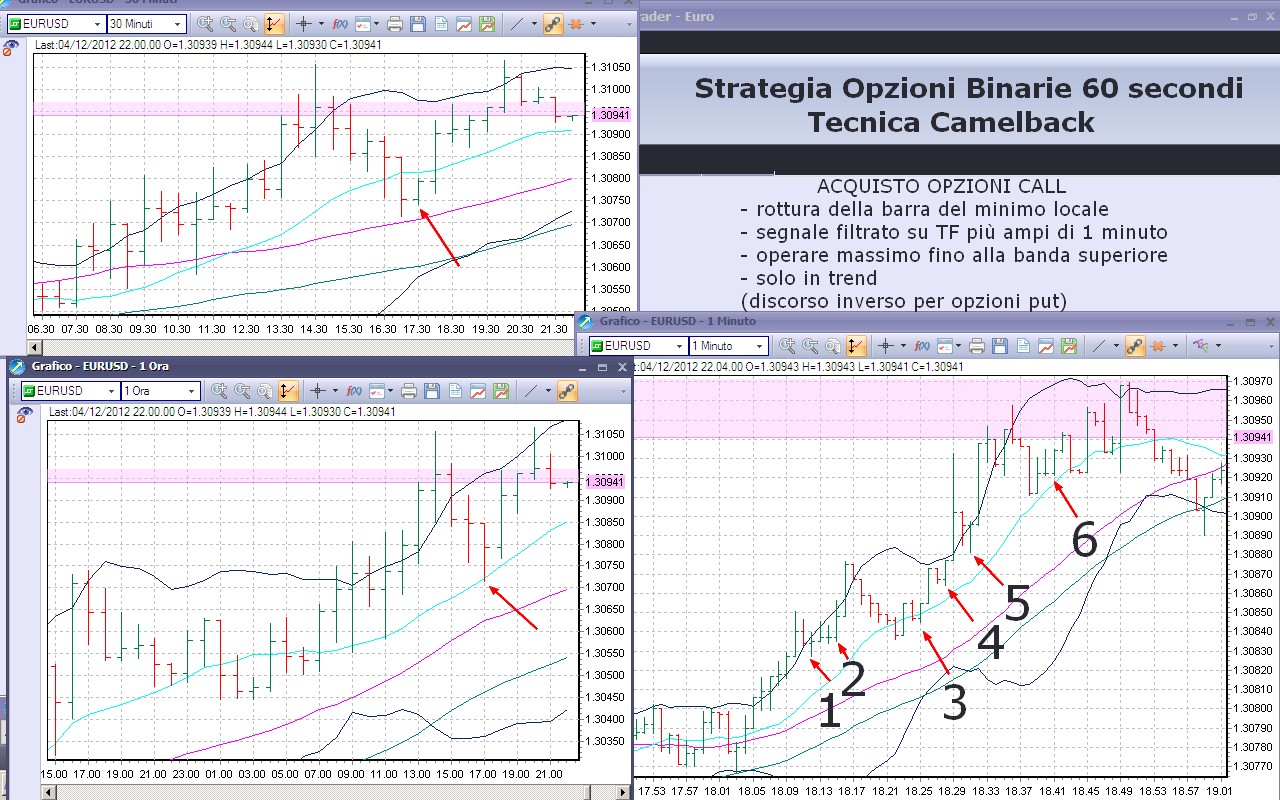This screenshot has width=1280, height=800.
Task: Click the left scroll arrow below the 30 Minuti chart
Action: (x=33, y=347)
